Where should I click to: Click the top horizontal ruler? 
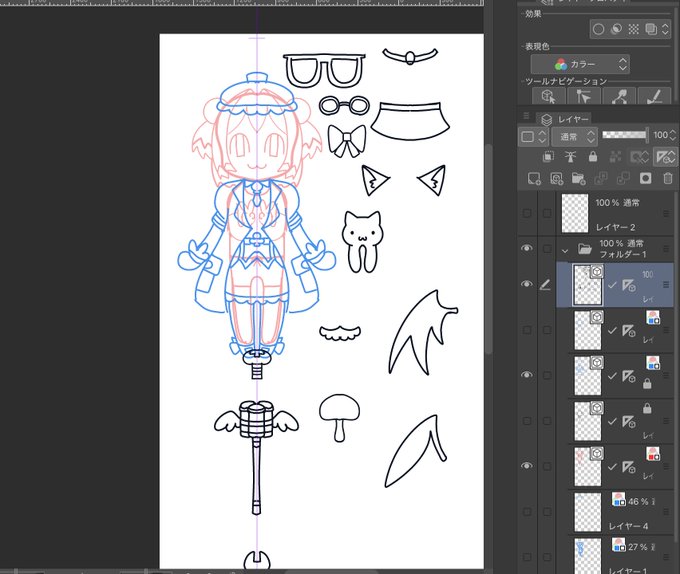coord(242,2)
